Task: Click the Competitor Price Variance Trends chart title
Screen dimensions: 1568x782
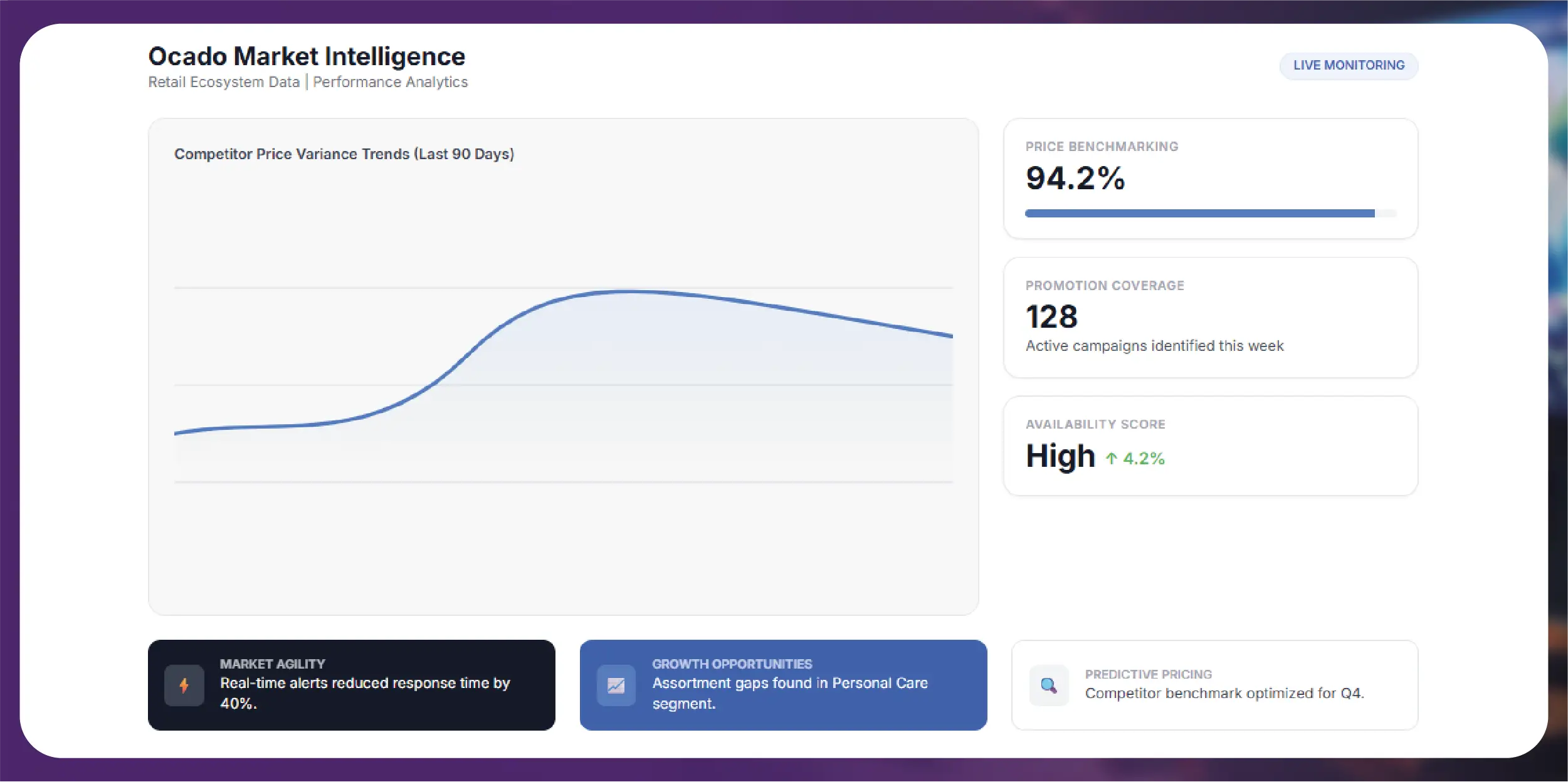Action: [x=344, y=154]
